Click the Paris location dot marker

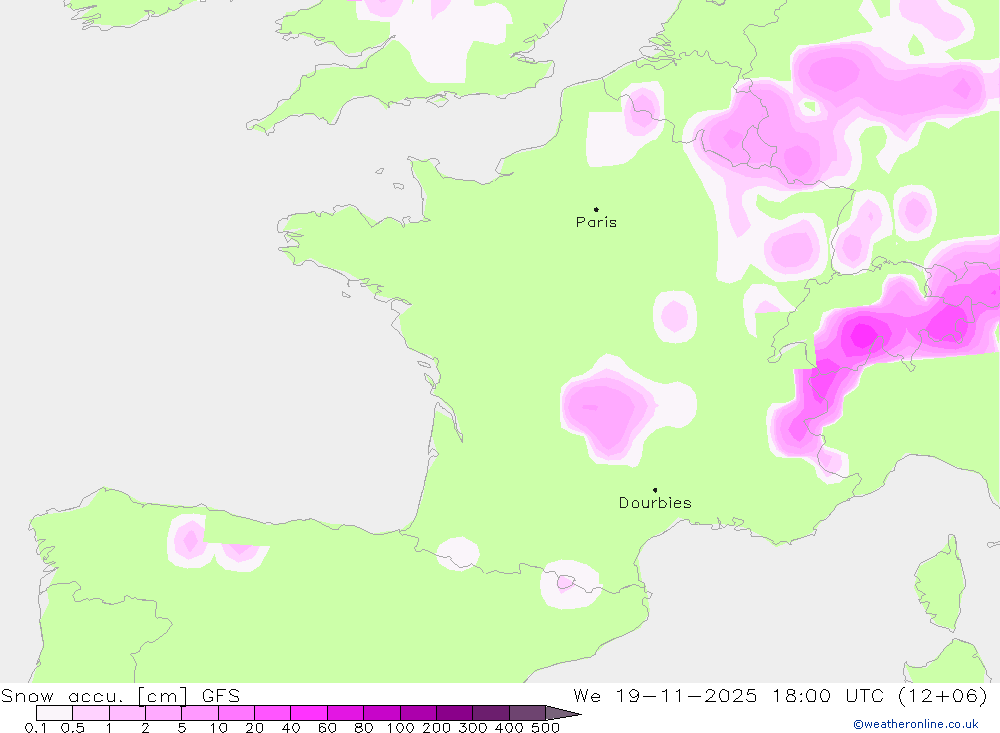click(596, 209)
